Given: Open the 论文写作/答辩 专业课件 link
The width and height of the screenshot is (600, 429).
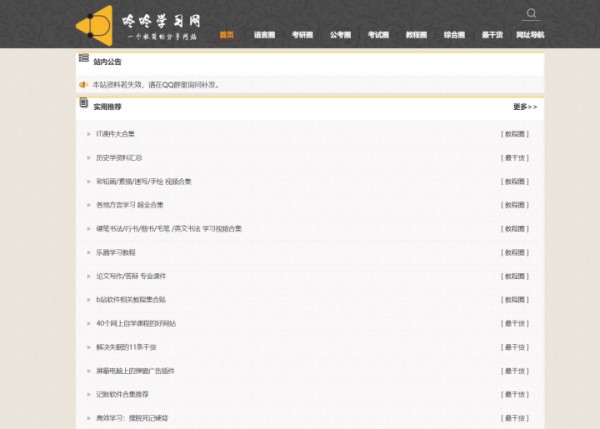Looking at the screenshot, I should [131, 276].
